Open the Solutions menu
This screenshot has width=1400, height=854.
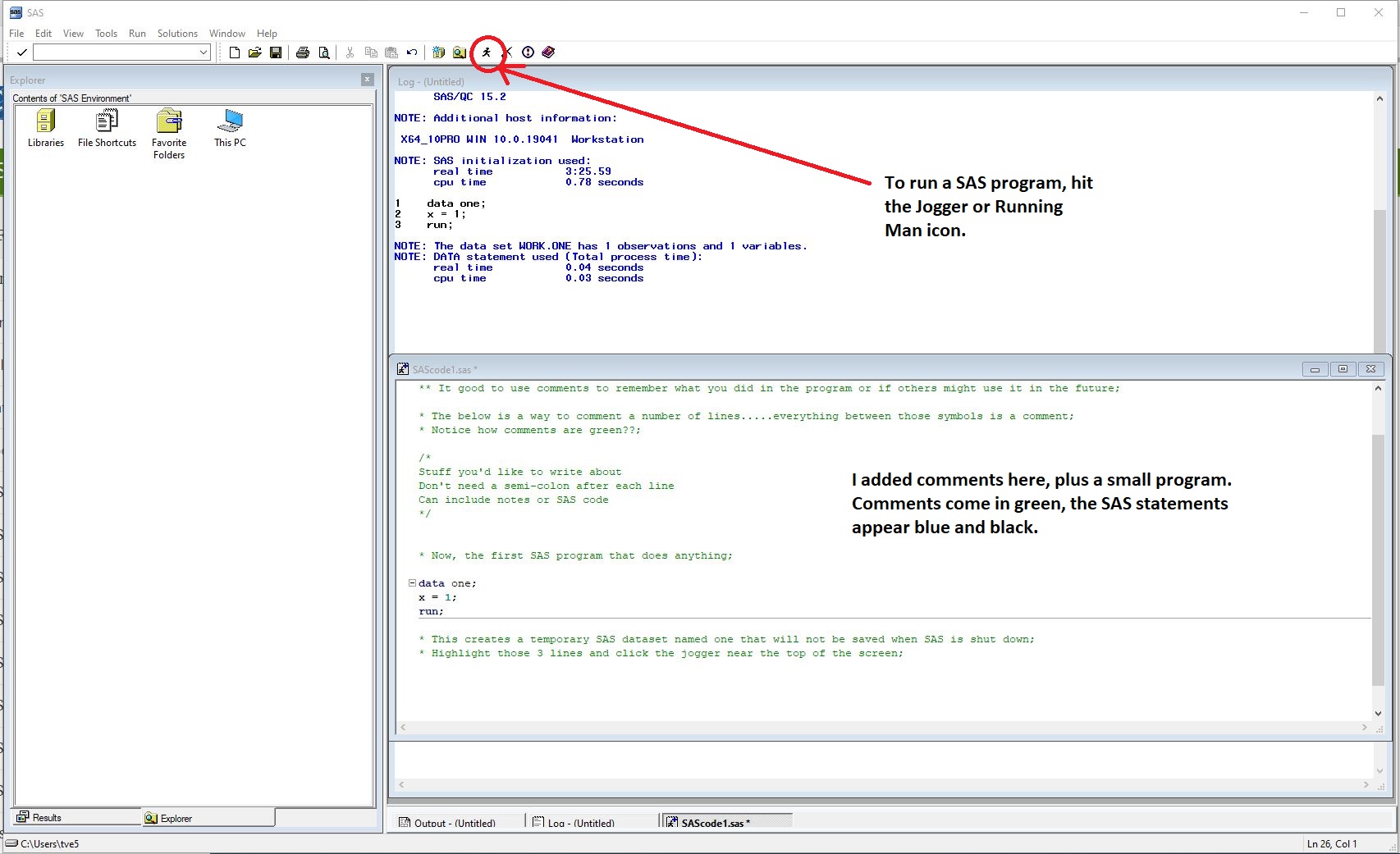click(177, 34)
